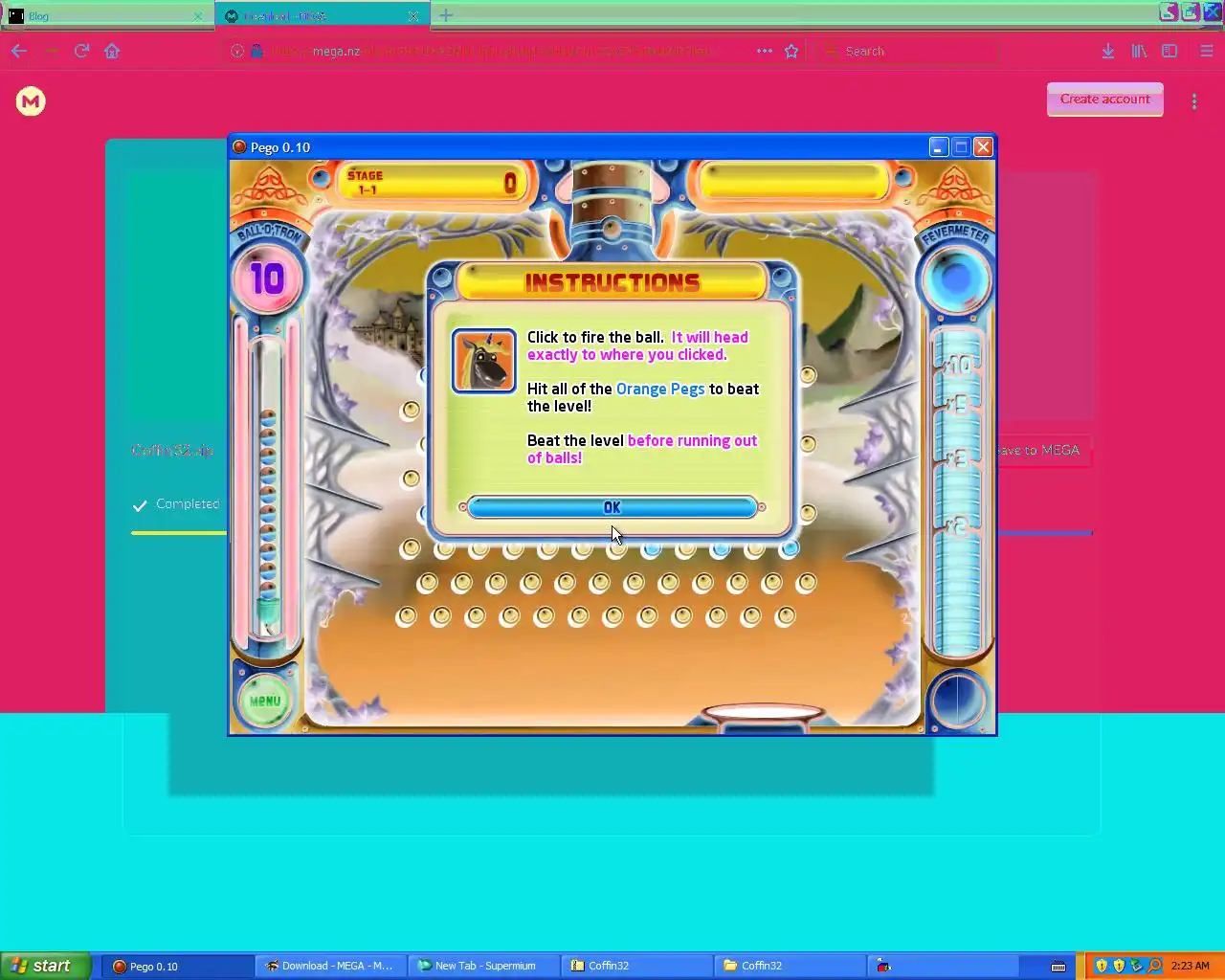1225x980 pixels.
Task: Click the Coffin32.zip file name
Action: click(172, 450)
